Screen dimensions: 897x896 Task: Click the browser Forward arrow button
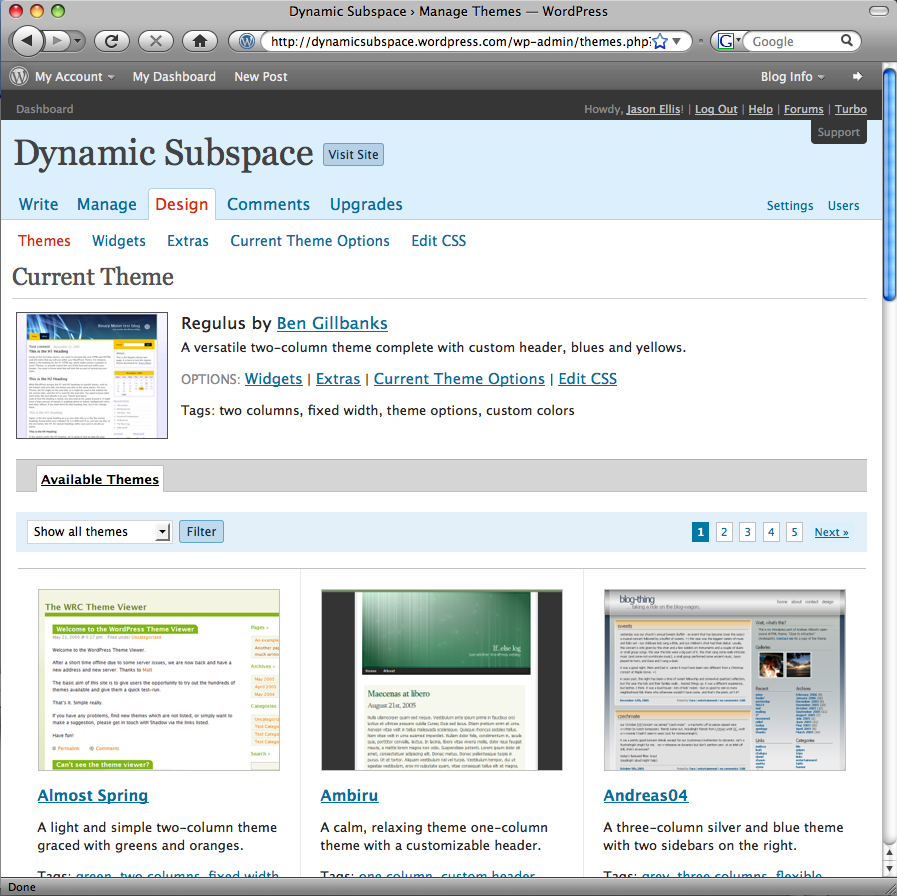[58, 41]
